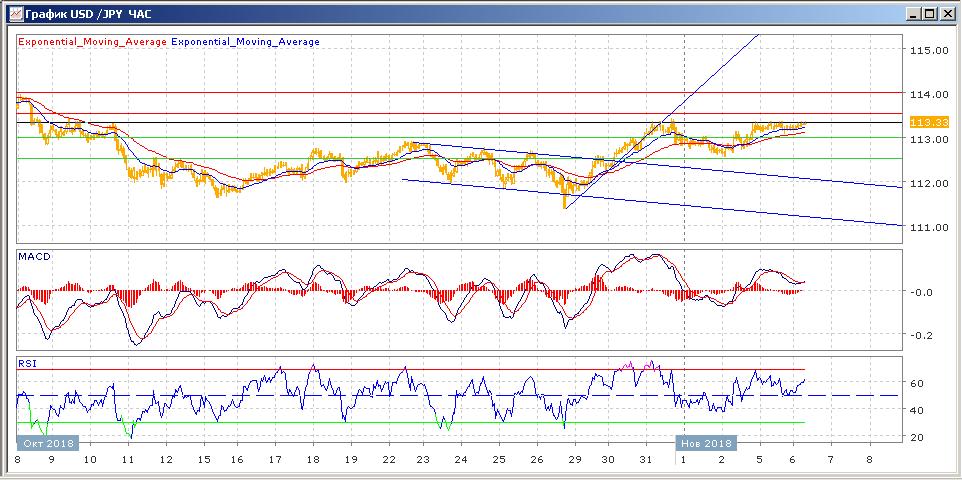Image resolution: width=962 pixels, height=480 pixels.
Task: Click the chart window icon in title bar
Action: click(15, 14)
